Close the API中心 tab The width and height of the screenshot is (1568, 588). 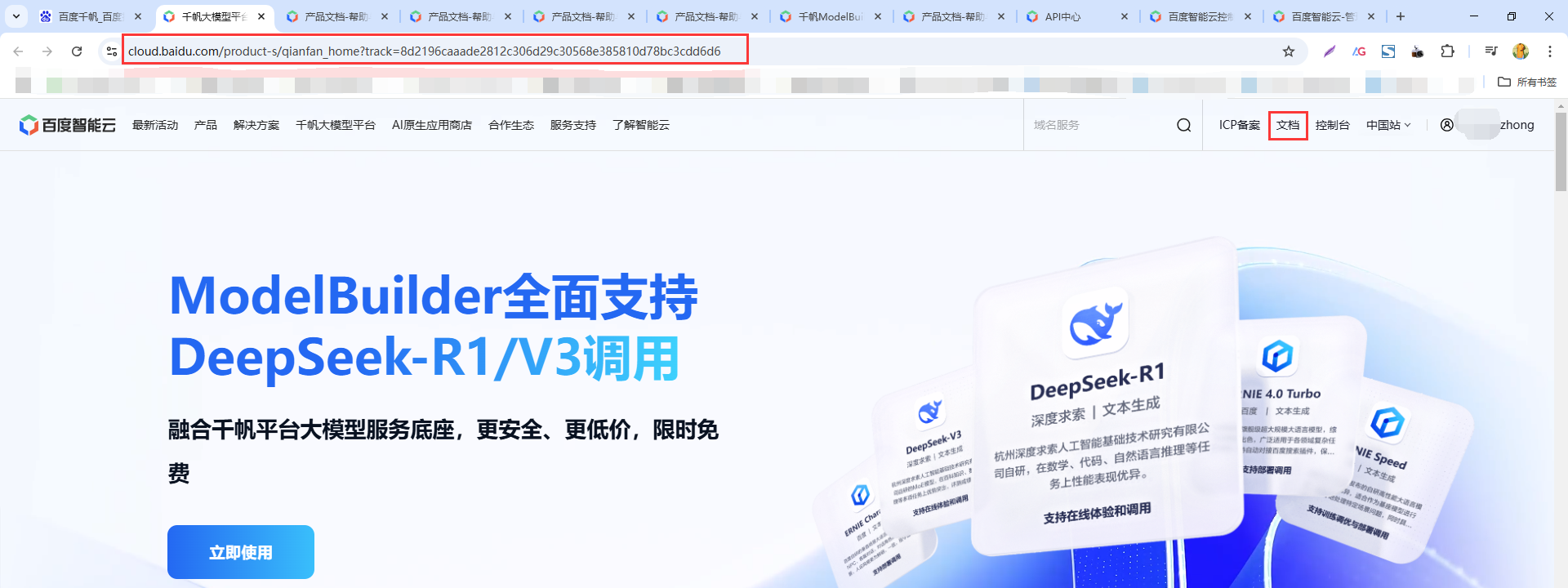click(x=1125, y=16)
